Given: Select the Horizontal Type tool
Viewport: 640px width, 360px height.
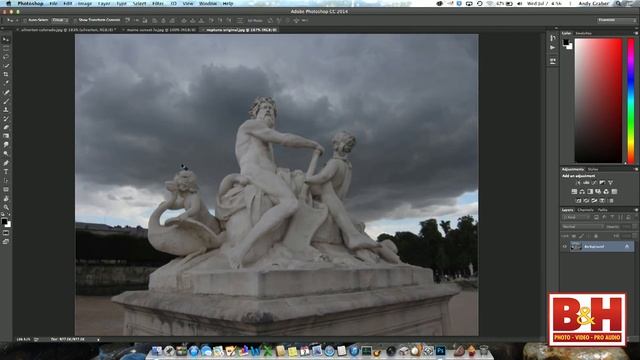Looking at the screenshot, I should coord(6,172).
